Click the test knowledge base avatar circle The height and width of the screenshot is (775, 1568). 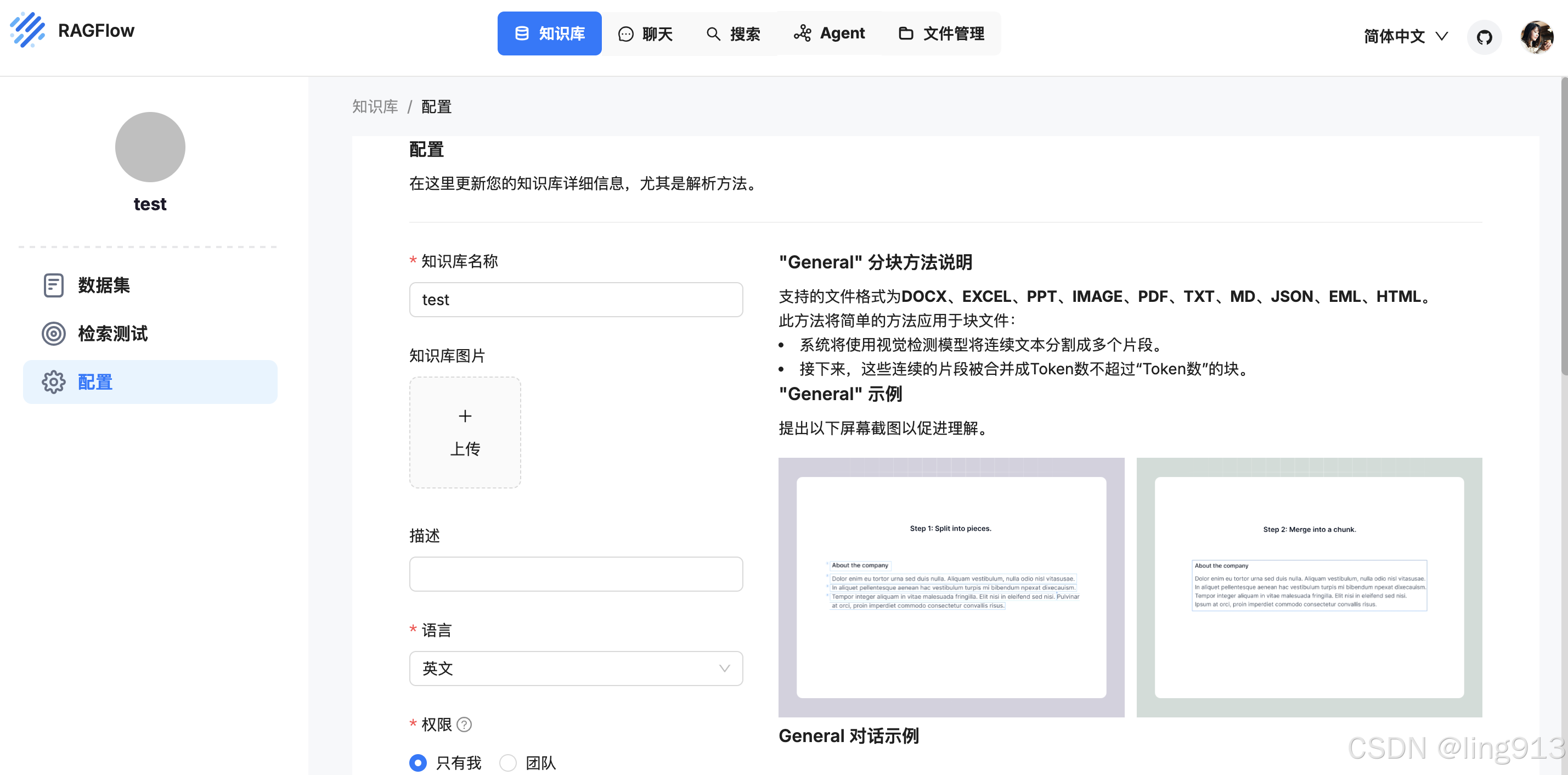click(x=150, y=147)
